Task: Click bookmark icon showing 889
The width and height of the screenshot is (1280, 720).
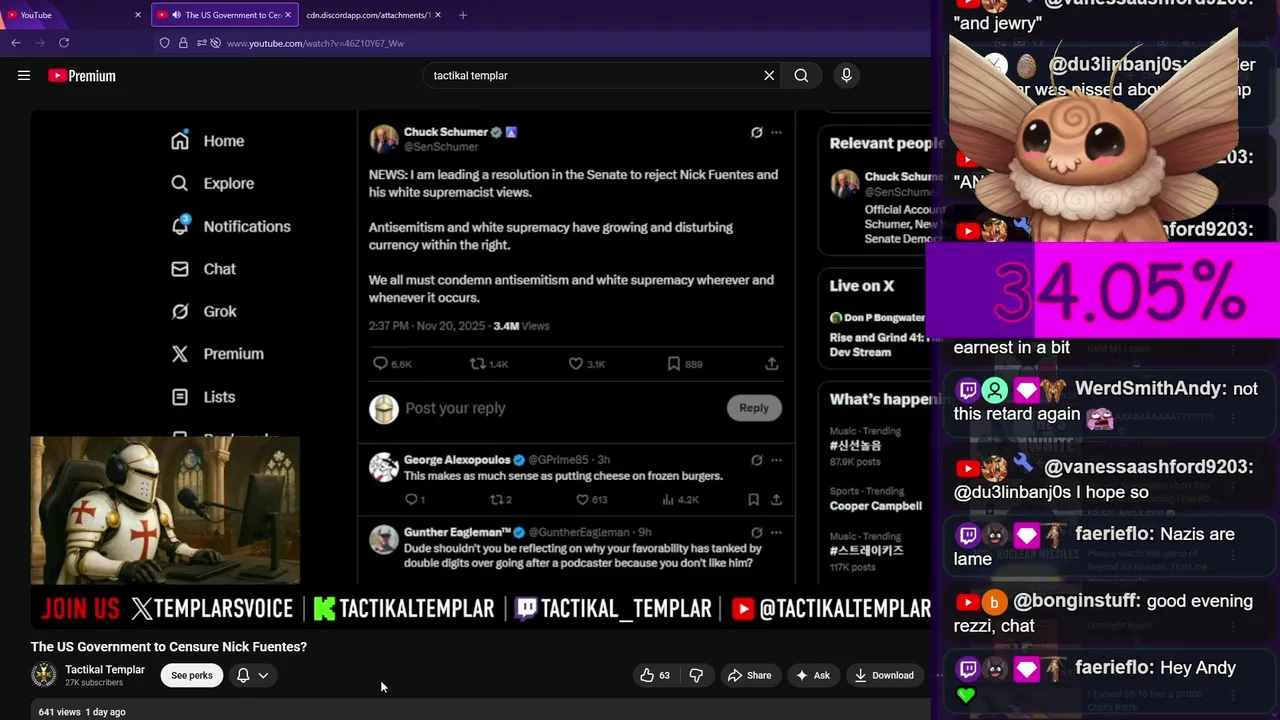Action: [x=685, y=364]
